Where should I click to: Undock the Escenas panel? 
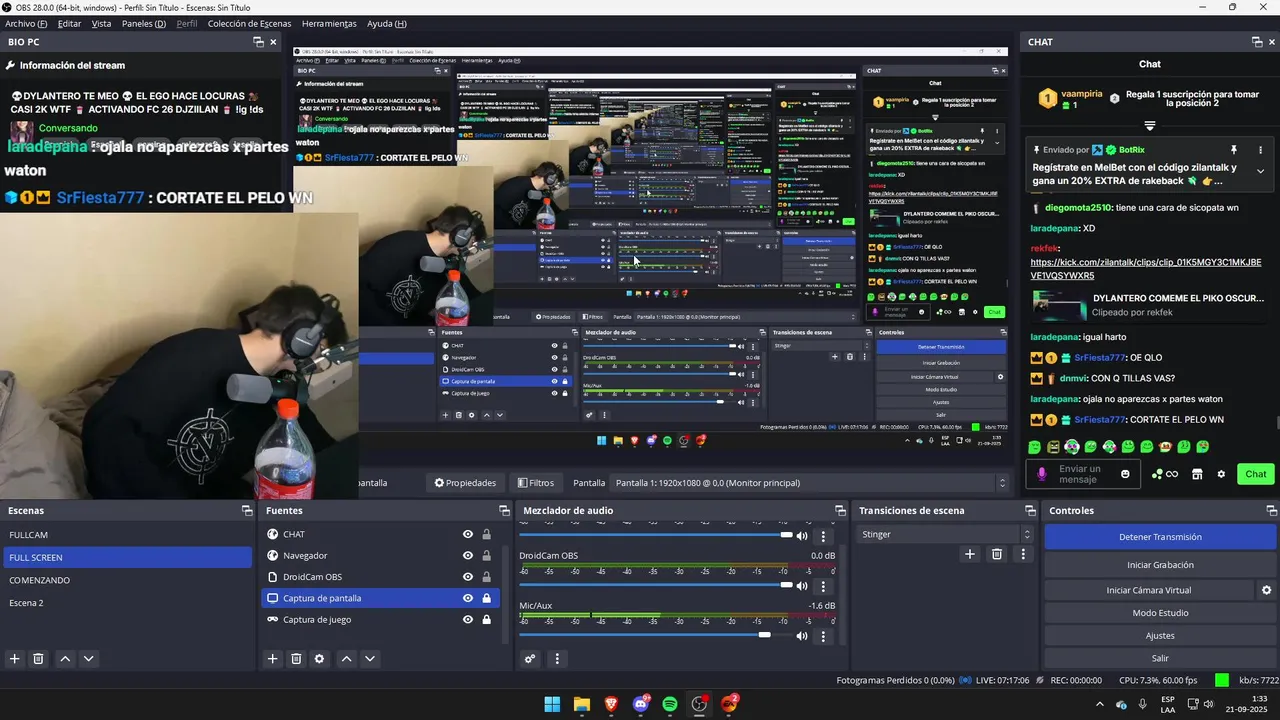point(247,511)
